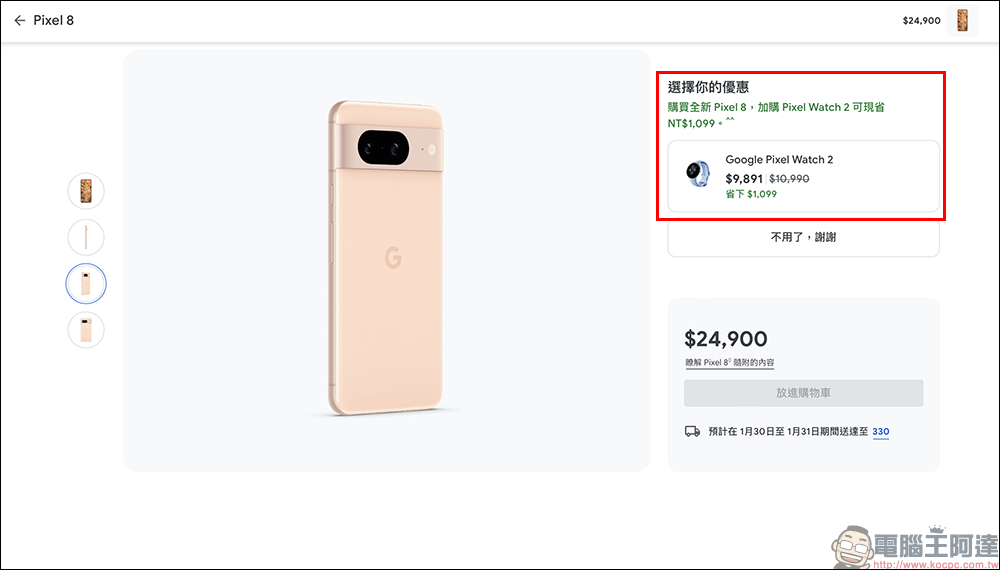Image resolution: width=1000 pixels, height=570 pixels.
Task: Click the $24,900 price in the header
Action: coord(921,20)
